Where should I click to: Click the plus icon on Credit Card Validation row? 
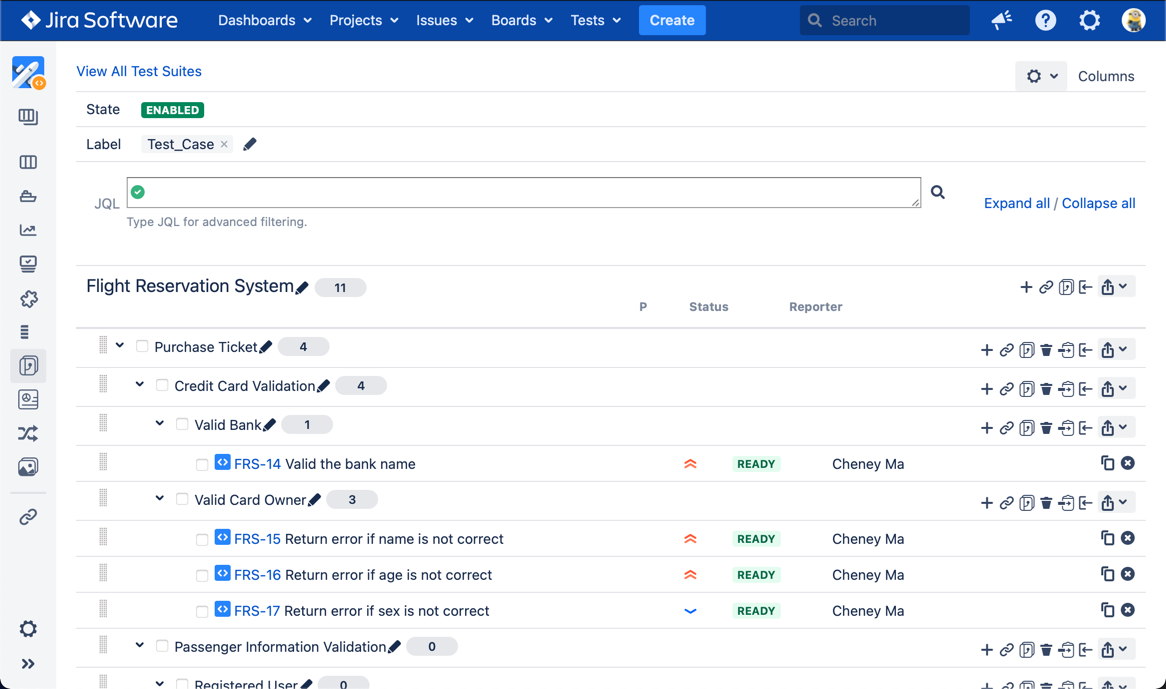tap(986, 389)
